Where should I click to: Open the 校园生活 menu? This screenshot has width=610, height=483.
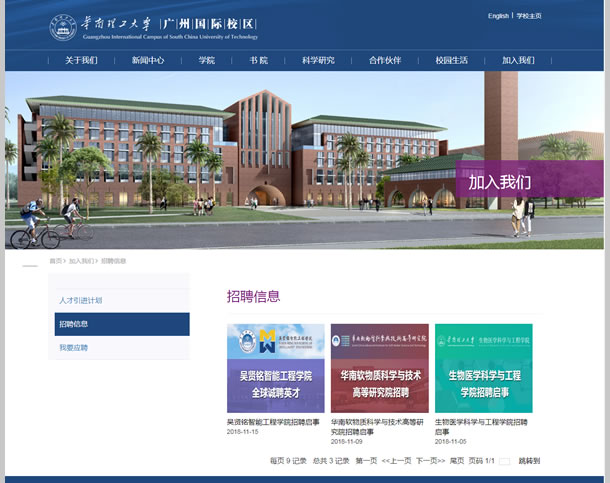pyautogui.click(x=451, y=60)
